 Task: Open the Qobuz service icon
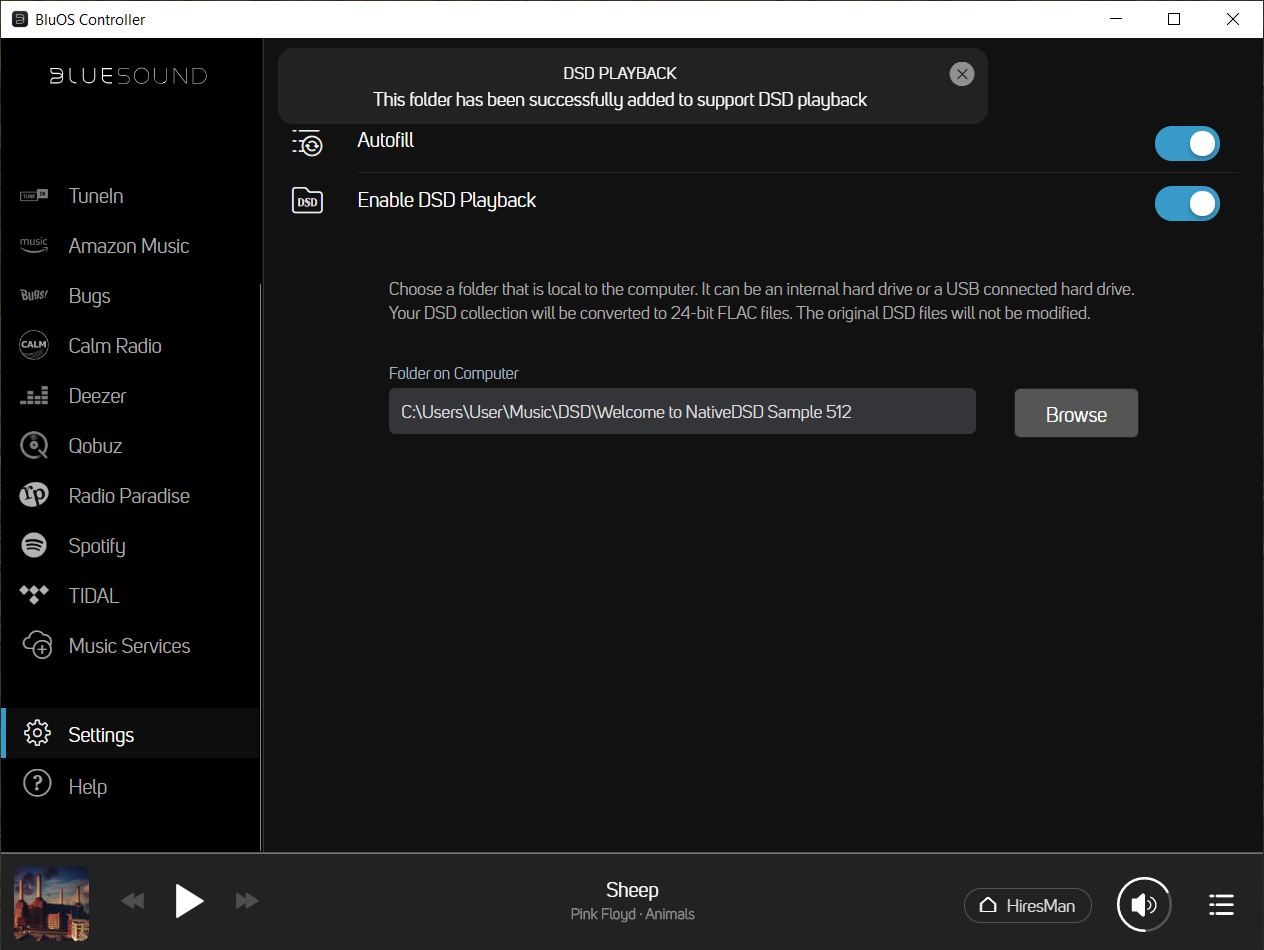(x=34, y=446)
